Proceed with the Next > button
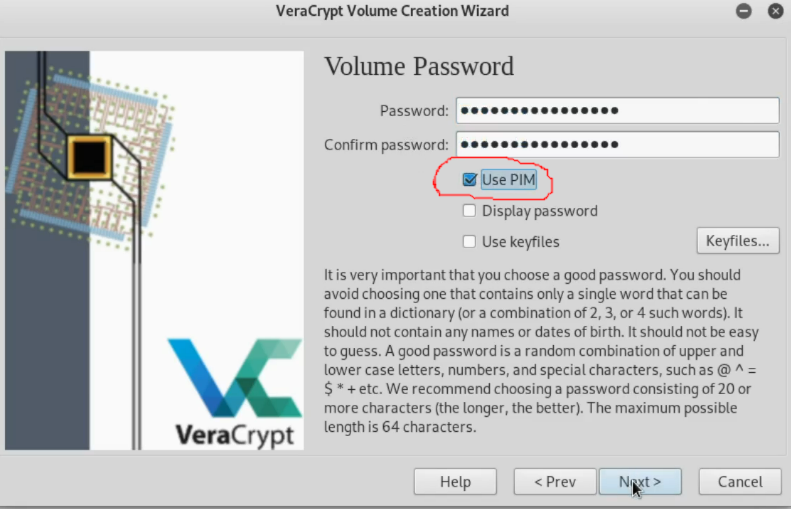791x509 pixels. (x=640, y=482)
